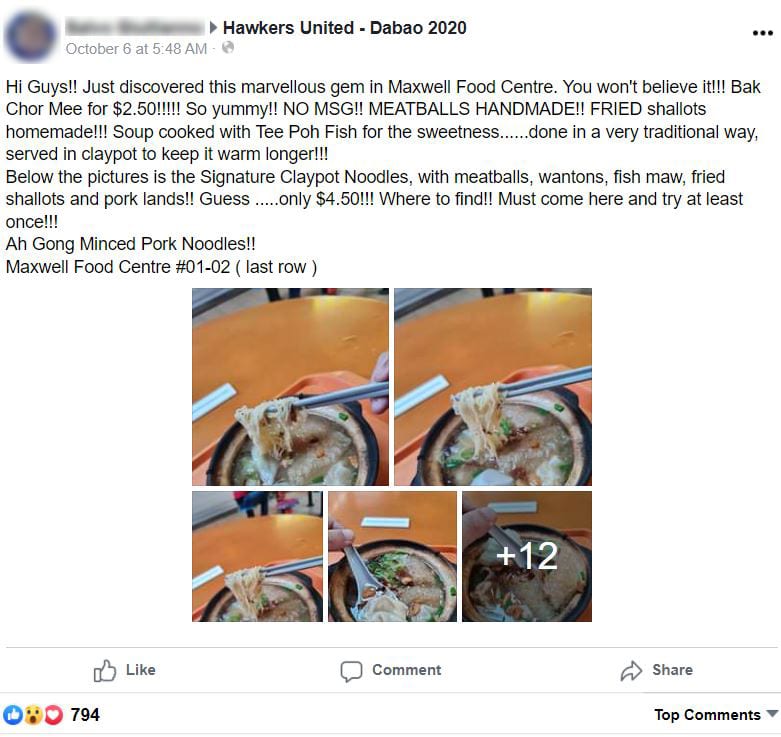Image resolution: width=781 pixels, height=737 pixels.
Task: Open the Hawkers United - Dabao 2020 group
Action: coord(344,27)
